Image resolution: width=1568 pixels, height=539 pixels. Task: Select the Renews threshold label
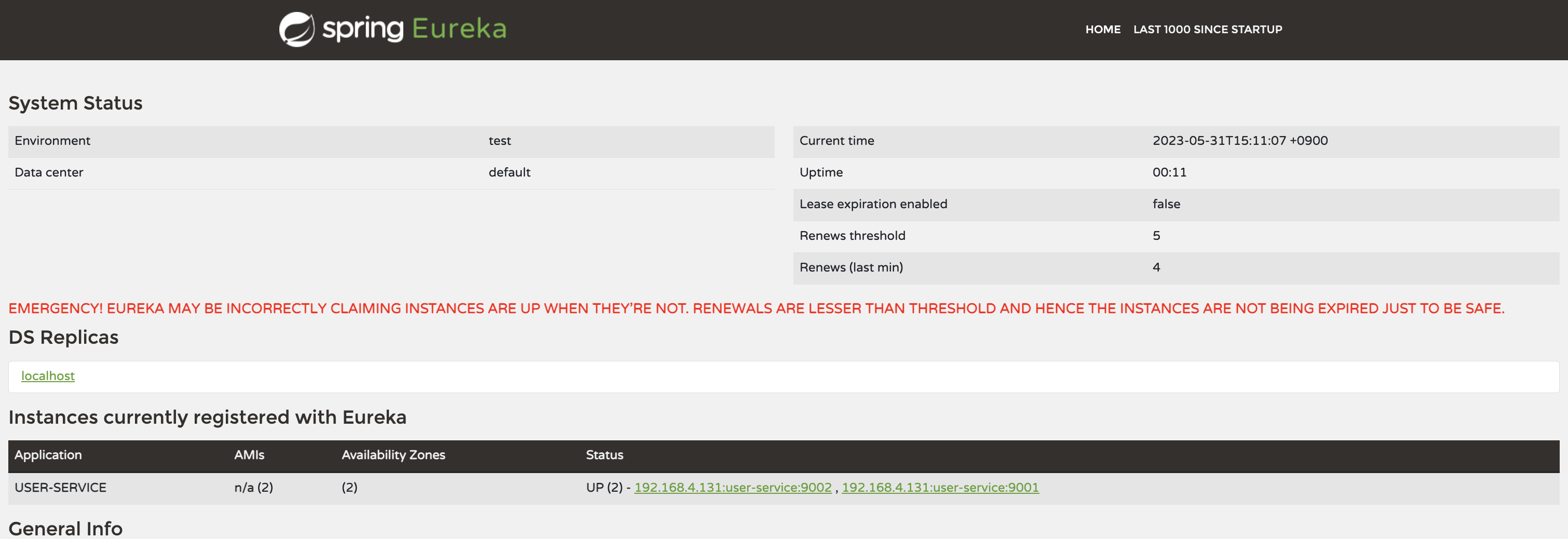tap(851, 236)
